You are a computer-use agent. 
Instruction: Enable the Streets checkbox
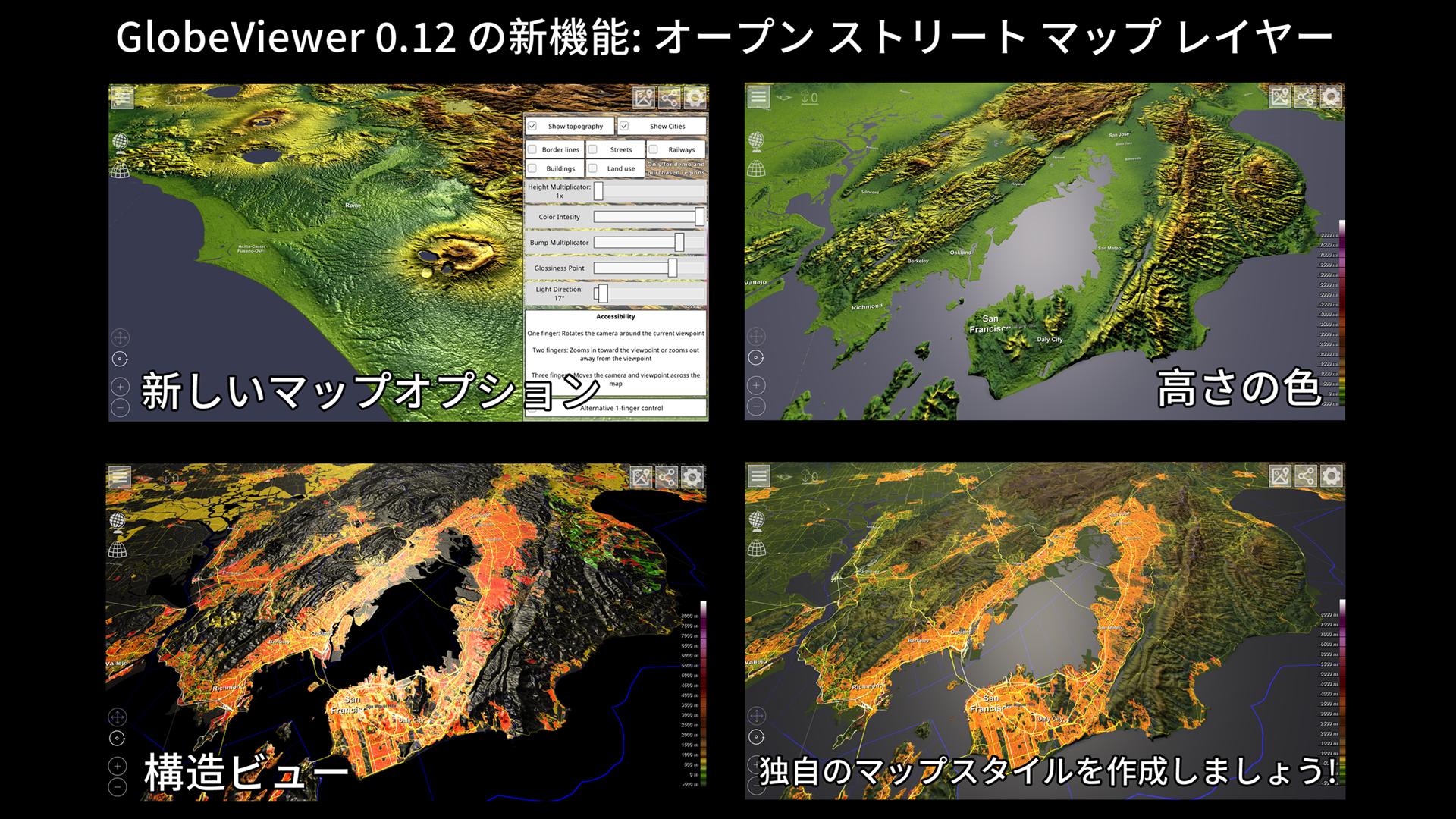(x=593, y=149)
